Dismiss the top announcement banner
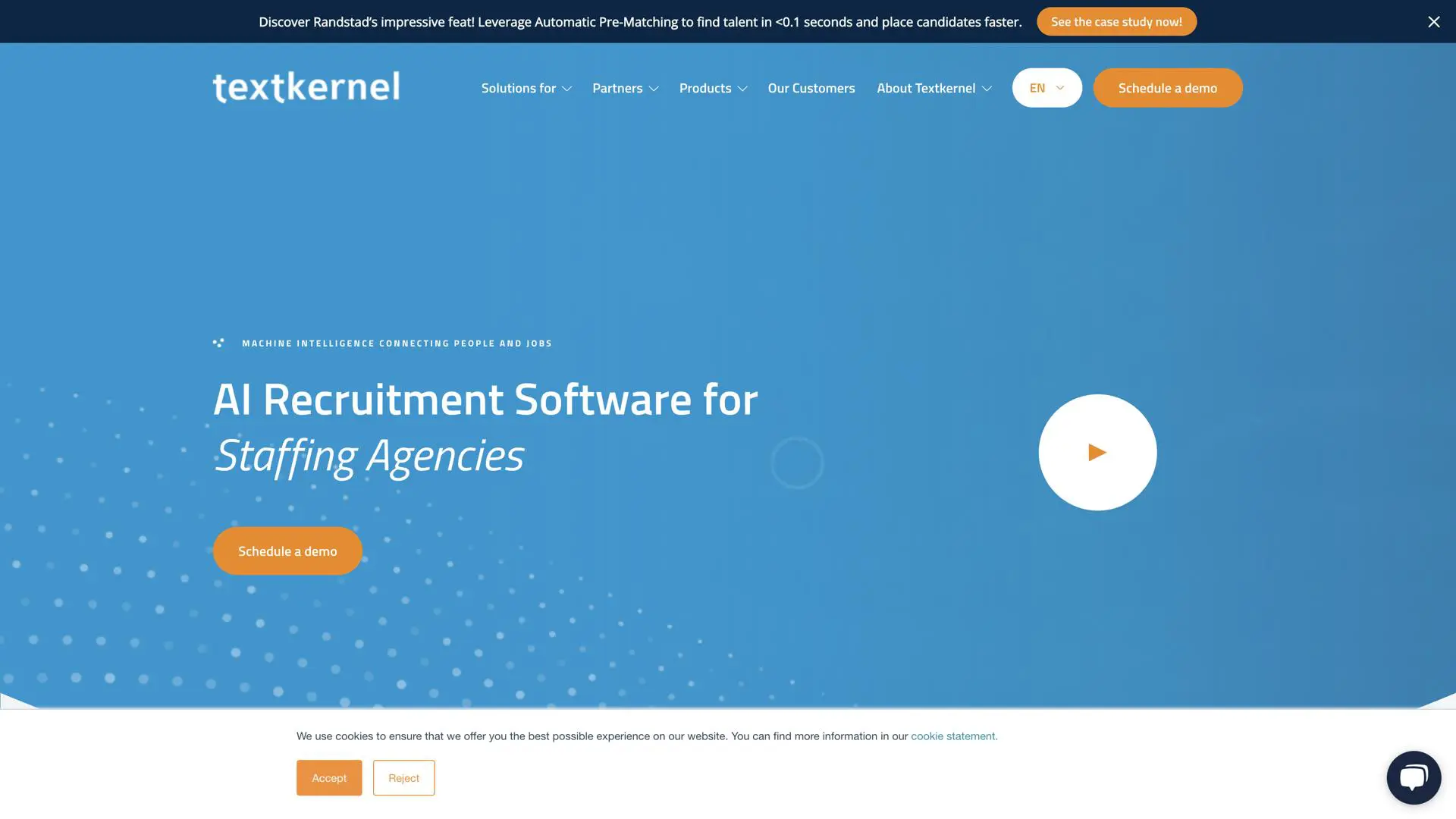The height and width of the screenshot is (819, 1456). pos(1433,22)
